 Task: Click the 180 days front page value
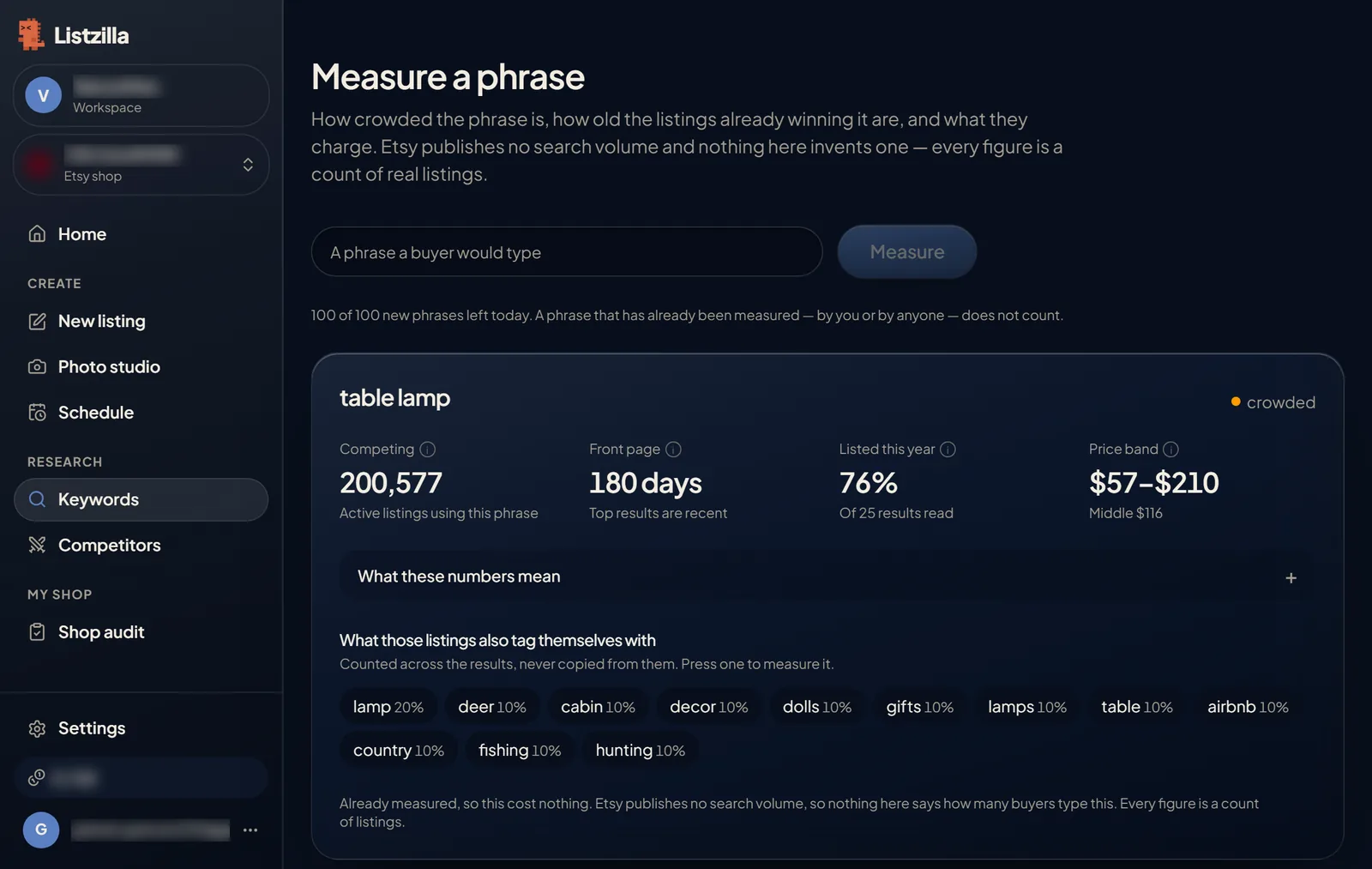pyautogui.click(x=646, y=483)
